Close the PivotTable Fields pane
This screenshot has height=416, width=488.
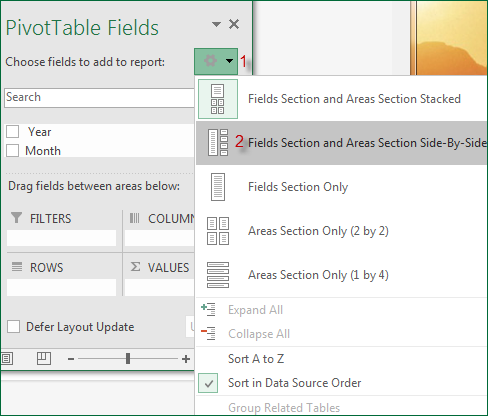point(234,24)
